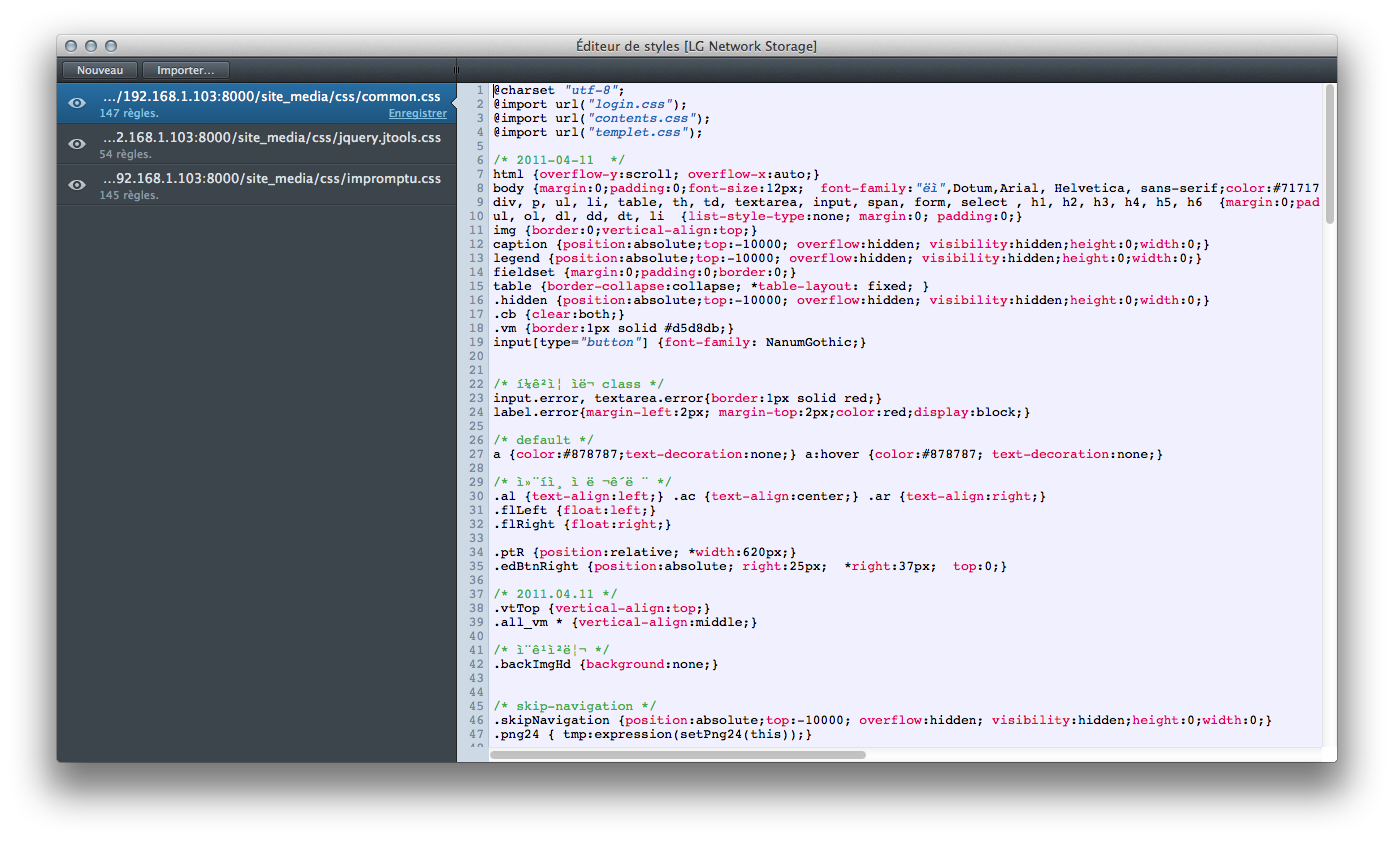Click the /* default */ comment

point(544,440)
